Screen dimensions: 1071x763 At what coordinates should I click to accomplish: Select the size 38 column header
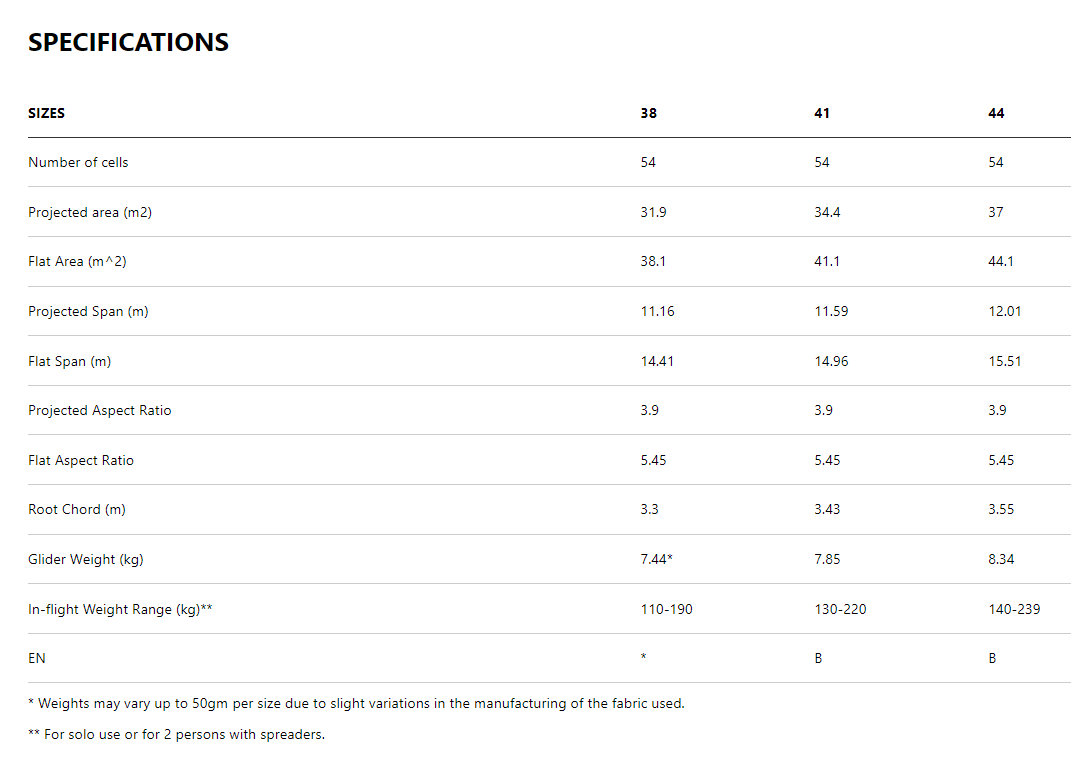coord(648,113)
